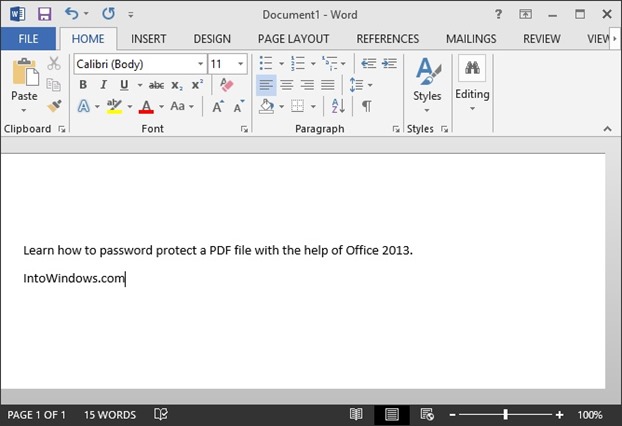Viewport: 622px width, 426px height.
Task: Switch to the PAGE LAYOUT tab
Action: [294, 39]
